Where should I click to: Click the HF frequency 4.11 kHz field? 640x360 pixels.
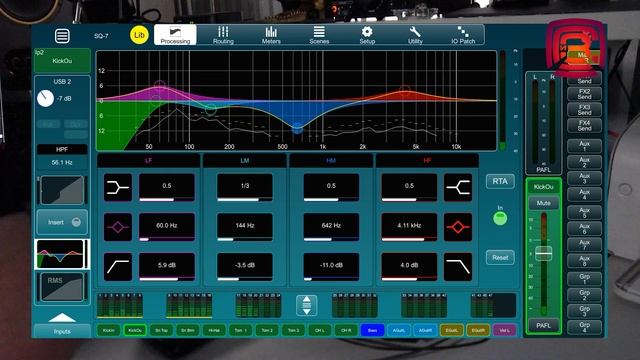(409, 227)
